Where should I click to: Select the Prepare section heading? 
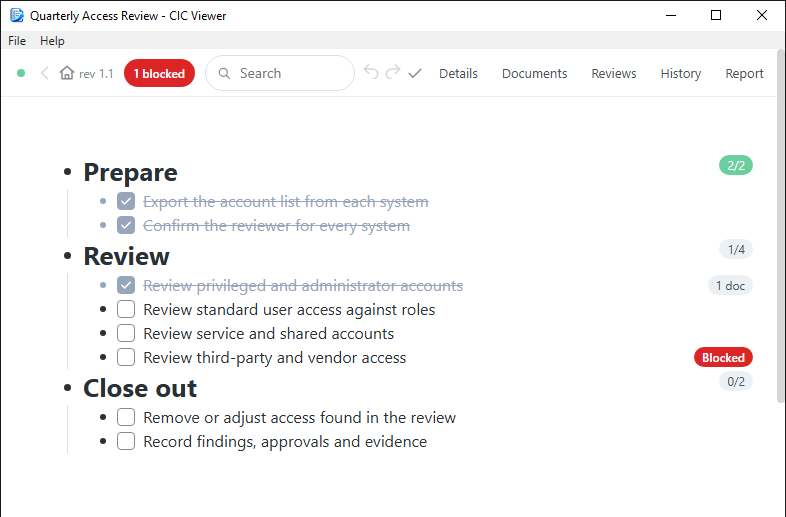point(130,173)
